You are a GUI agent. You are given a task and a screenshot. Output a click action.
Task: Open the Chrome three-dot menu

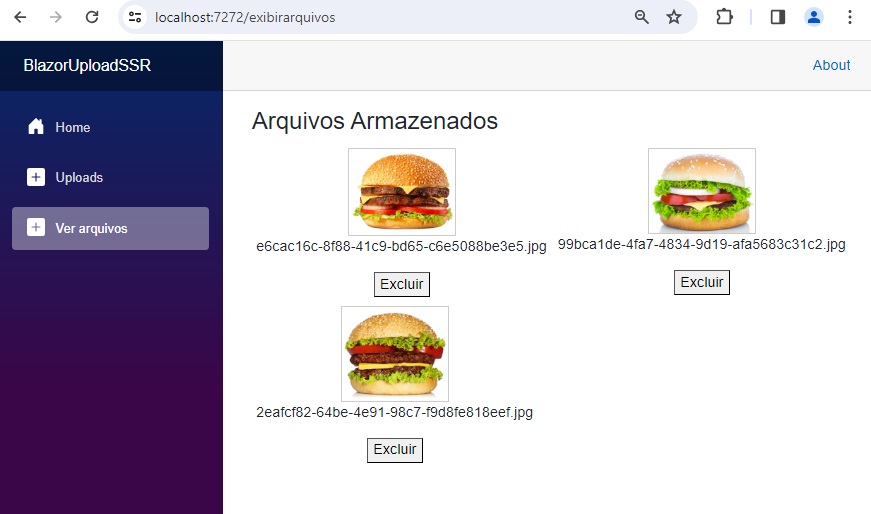click(x=849, y=17)
